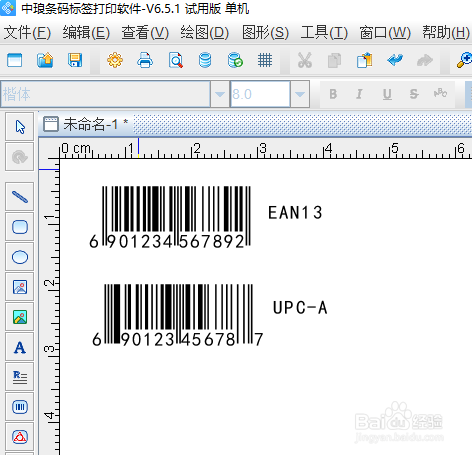Open the 编辑(E) menu
This screenshot has height=455, width=472.
click(86, 33)
